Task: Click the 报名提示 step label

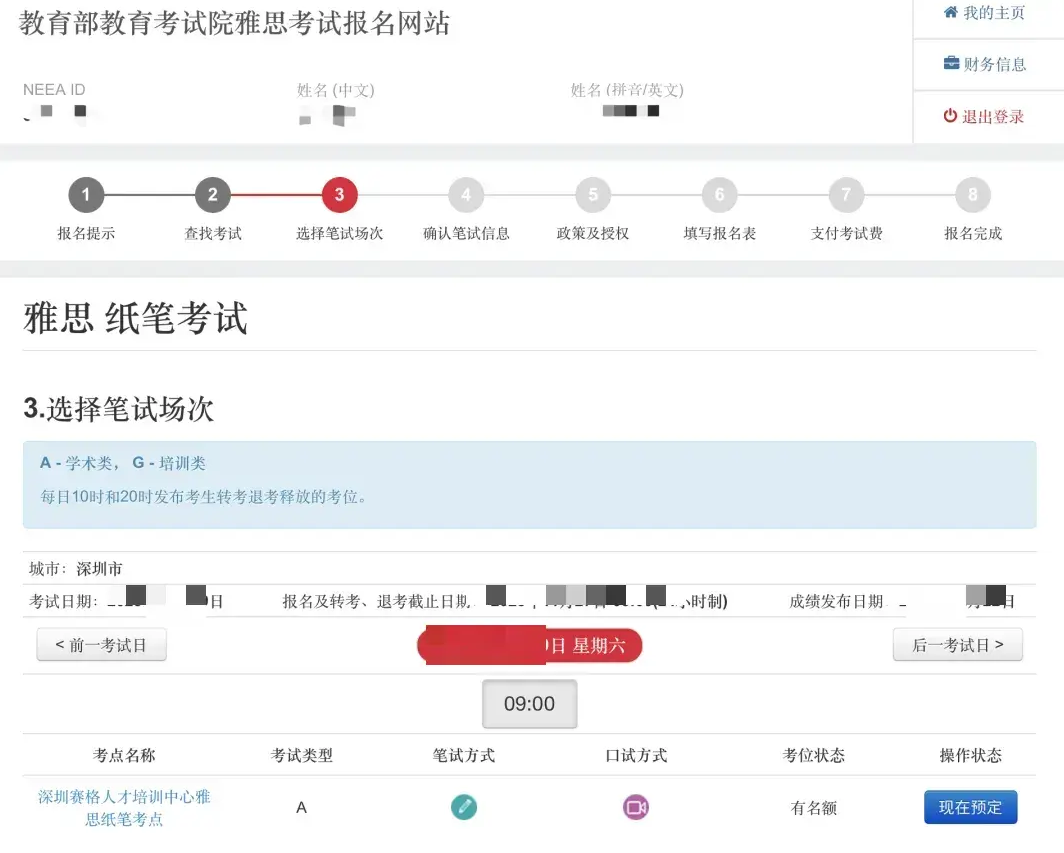Action: [x=86, y=233]
